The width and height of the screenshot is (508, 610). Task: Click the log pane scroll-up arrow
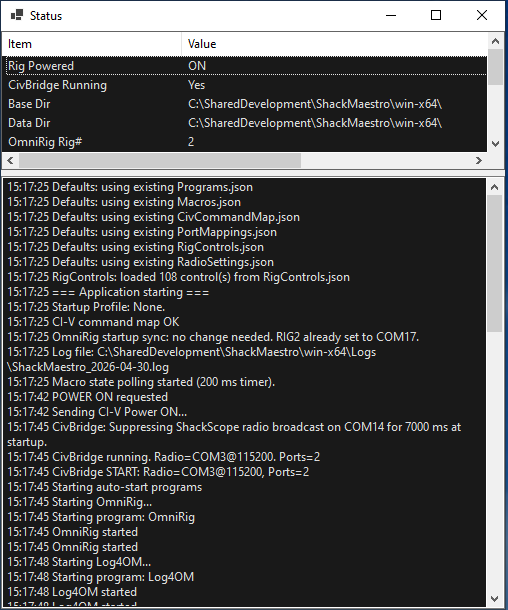pyautogui.click(x=494, y=187)
